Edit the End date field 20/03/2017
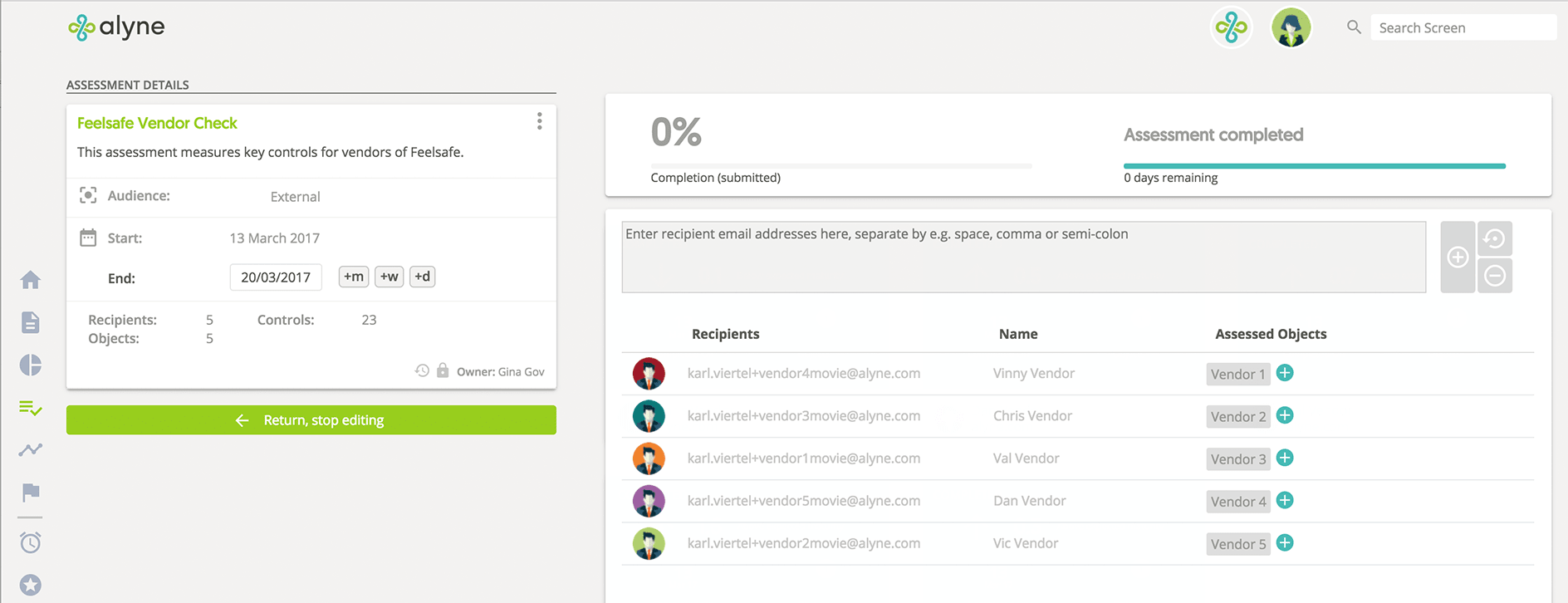Viewport: 1568px width, 603px height. [x=276, y=277]
